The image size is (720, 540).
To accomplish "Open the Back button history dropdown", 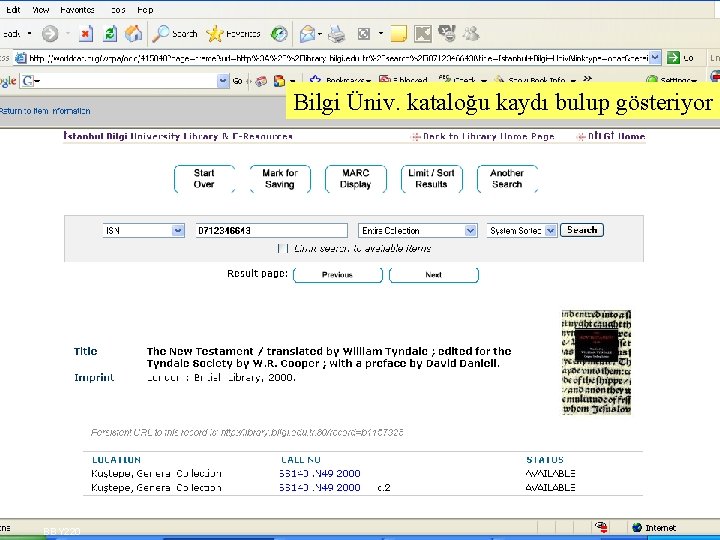I will [x=29, y=34].
